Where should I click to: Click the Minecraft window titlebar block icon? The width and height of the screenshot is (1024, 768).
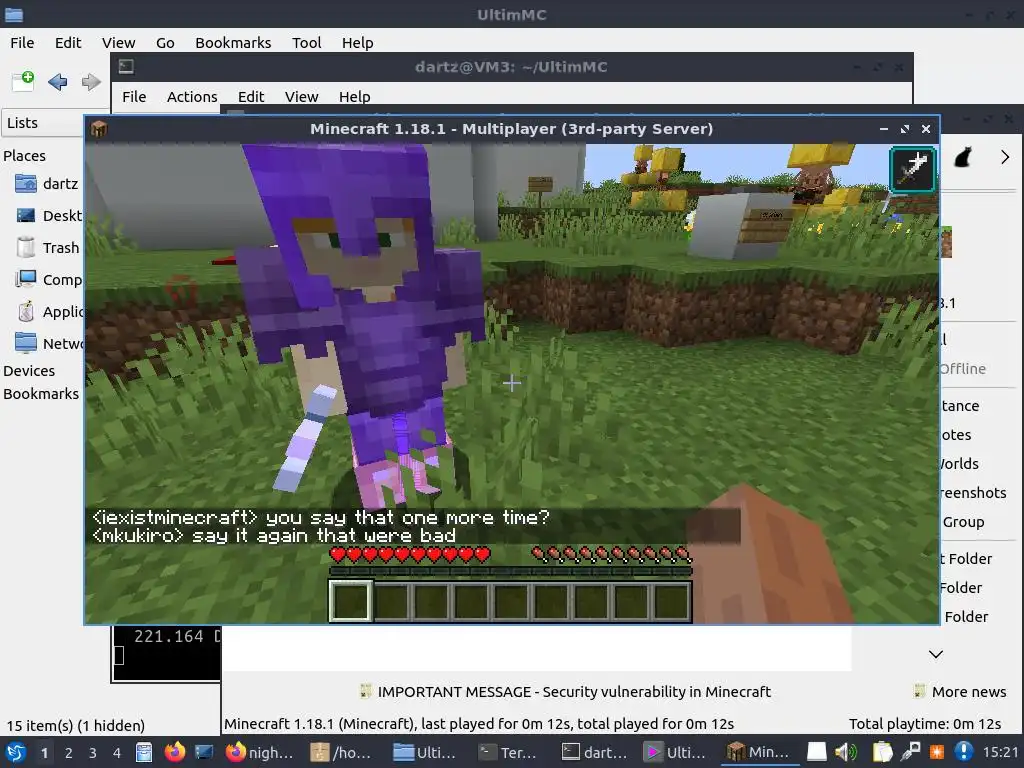[99, 129]
